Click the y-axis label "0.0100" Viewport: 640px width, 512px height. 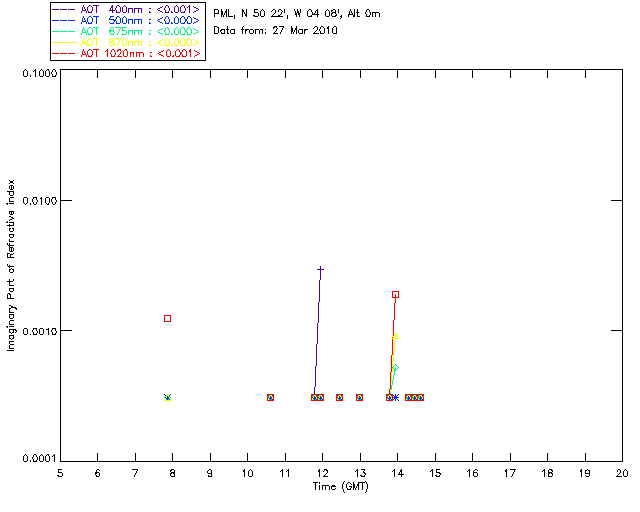(x=40, y=200)
